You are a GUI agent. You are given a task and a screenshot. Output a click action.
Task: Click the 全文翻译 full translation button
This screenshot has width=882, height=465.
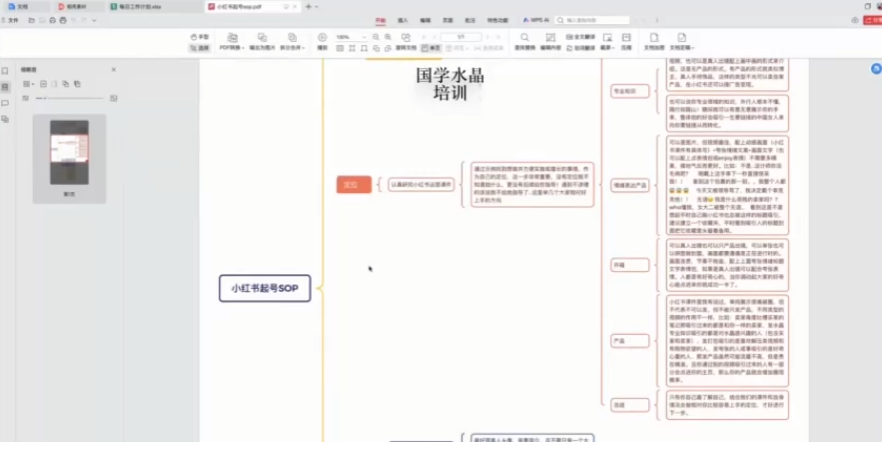point(580,37)
